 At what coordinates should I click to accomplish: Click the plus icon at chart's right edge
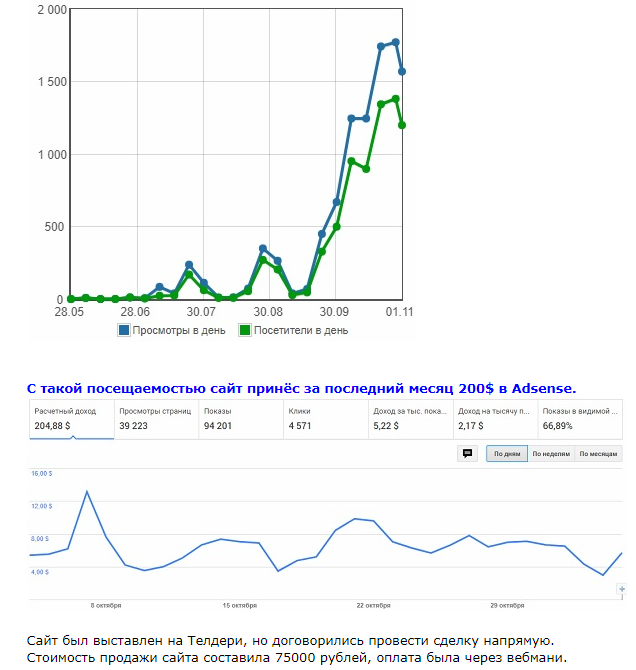click(x=622, y=590)
